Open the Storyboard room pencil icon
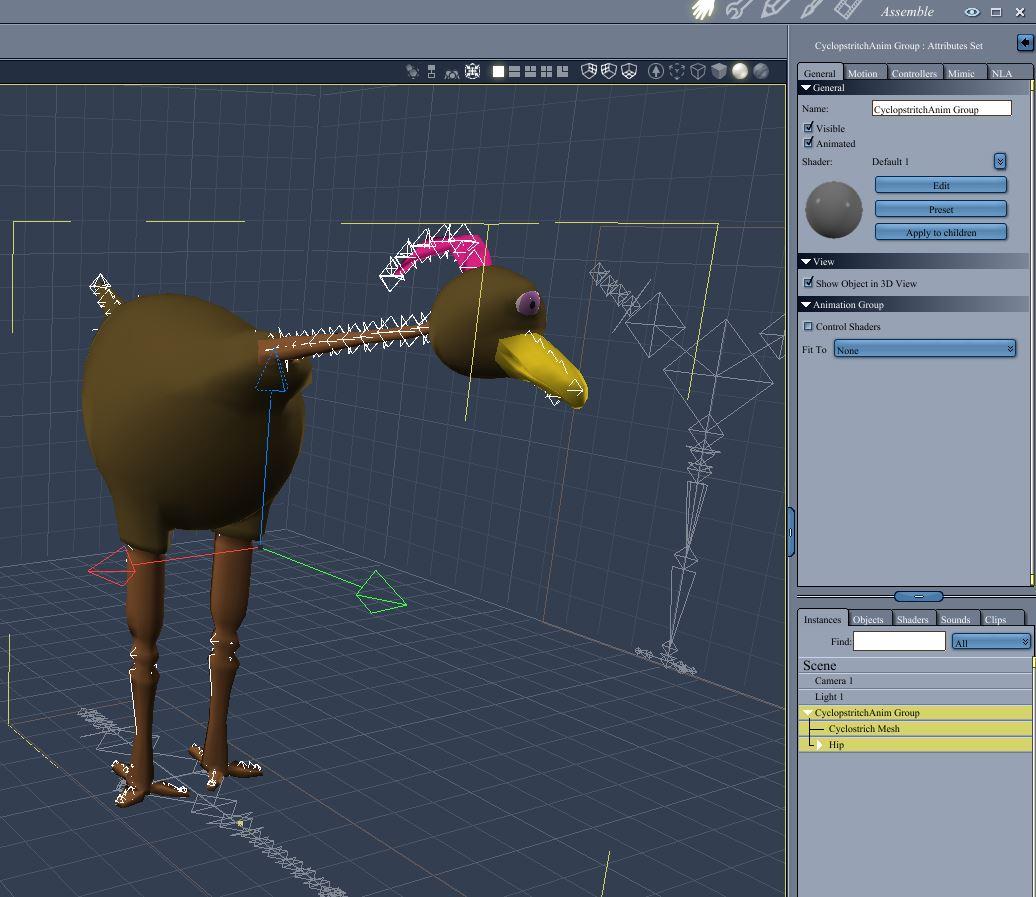Screen dimensions: 1036x897 coord(776,9)
